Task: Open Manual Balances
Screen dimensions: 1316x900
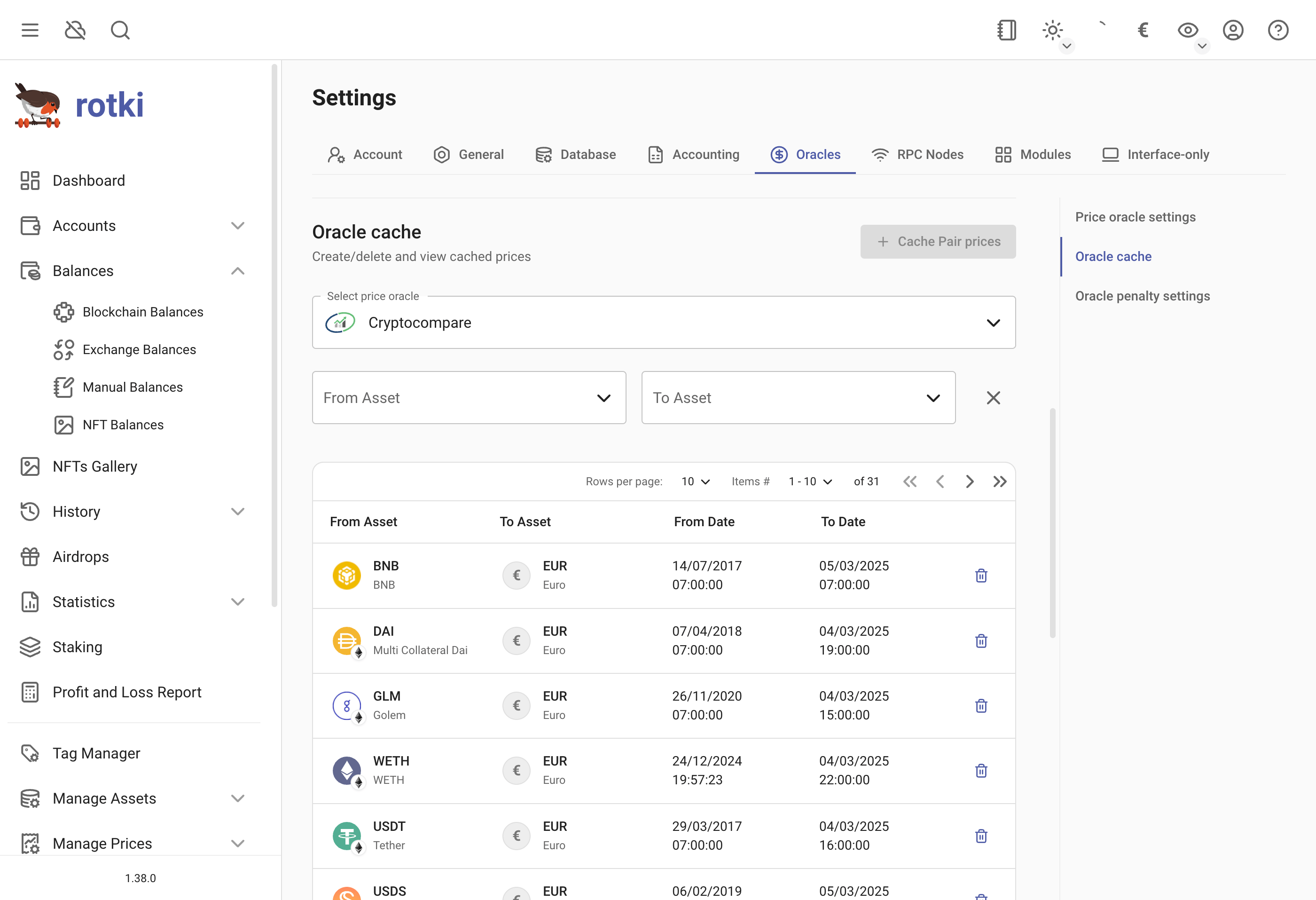Action: click(x=133, y=387)
